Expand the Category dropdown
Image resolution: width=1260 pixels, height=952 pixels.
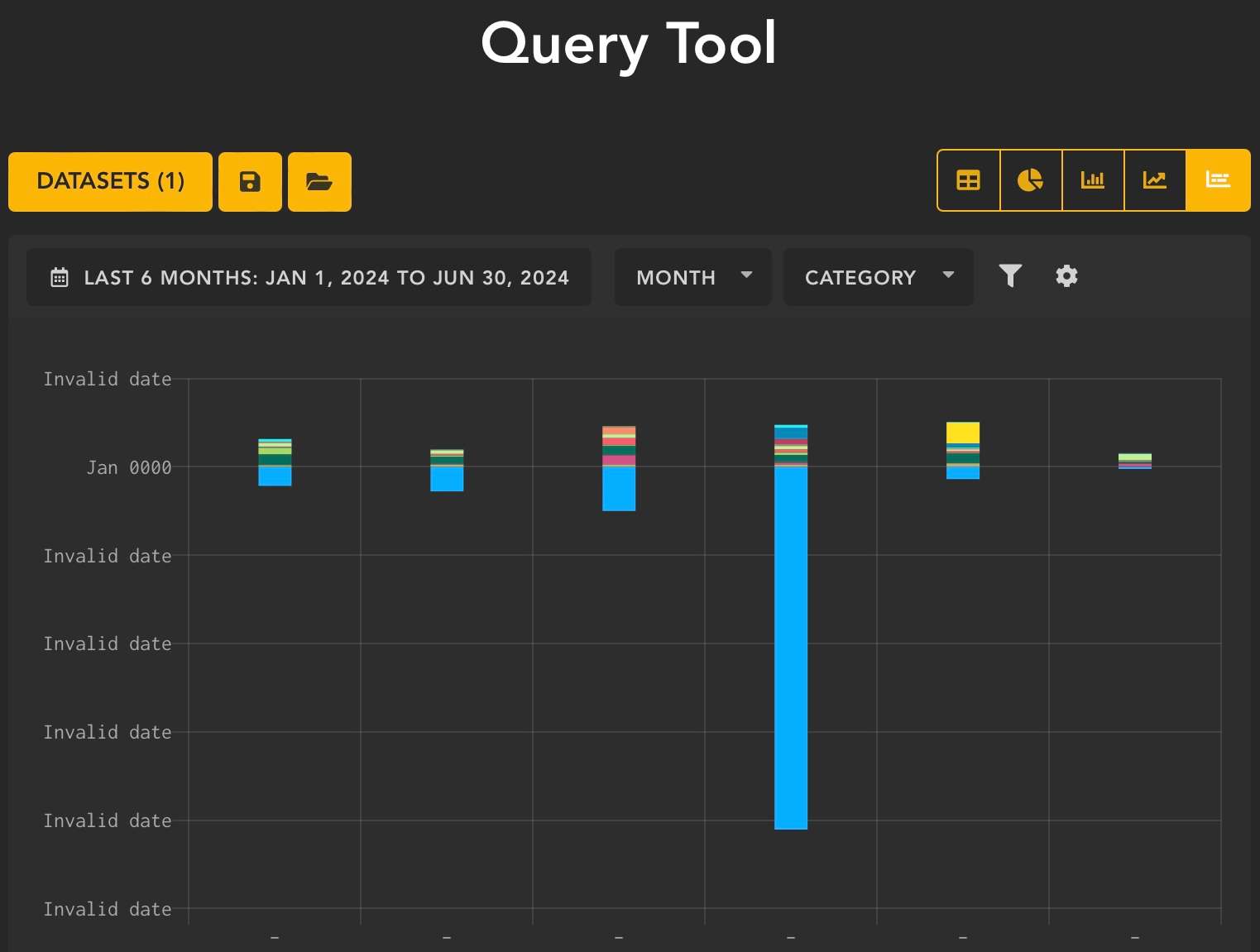coord(878,277)
